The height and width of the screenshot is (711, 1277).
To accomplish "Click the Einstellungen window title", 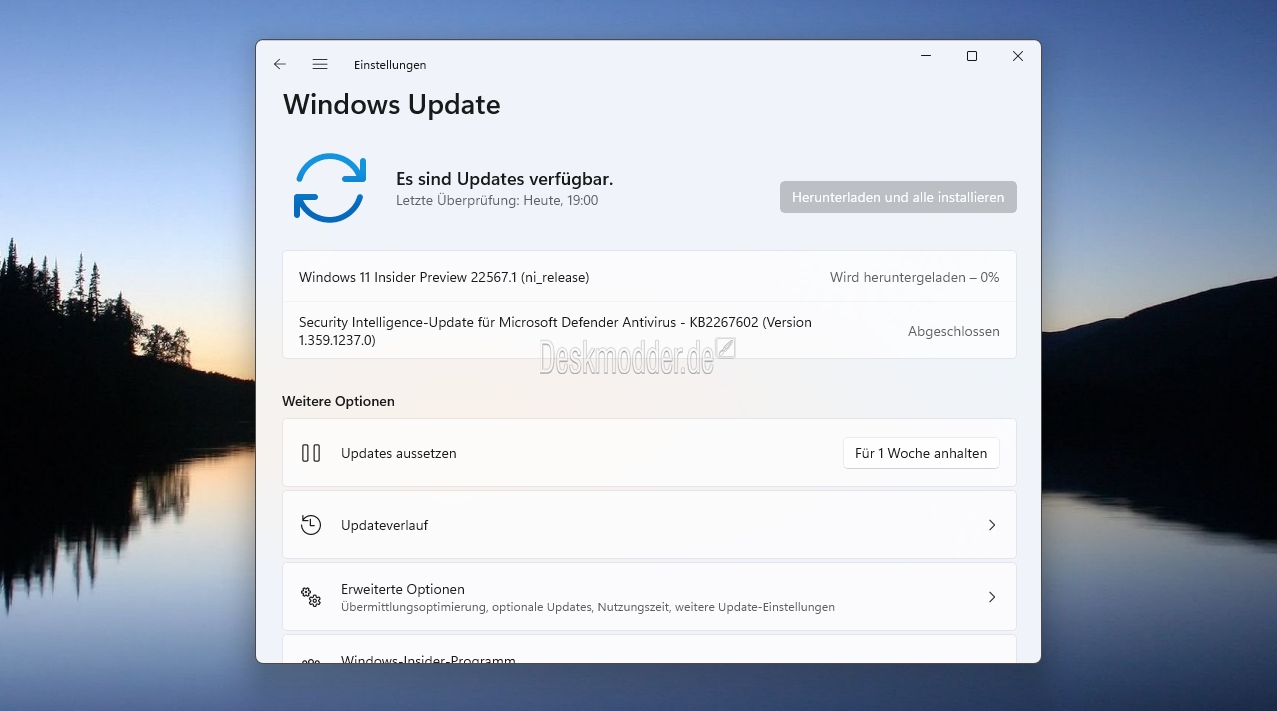I will (x=390, y=65).
